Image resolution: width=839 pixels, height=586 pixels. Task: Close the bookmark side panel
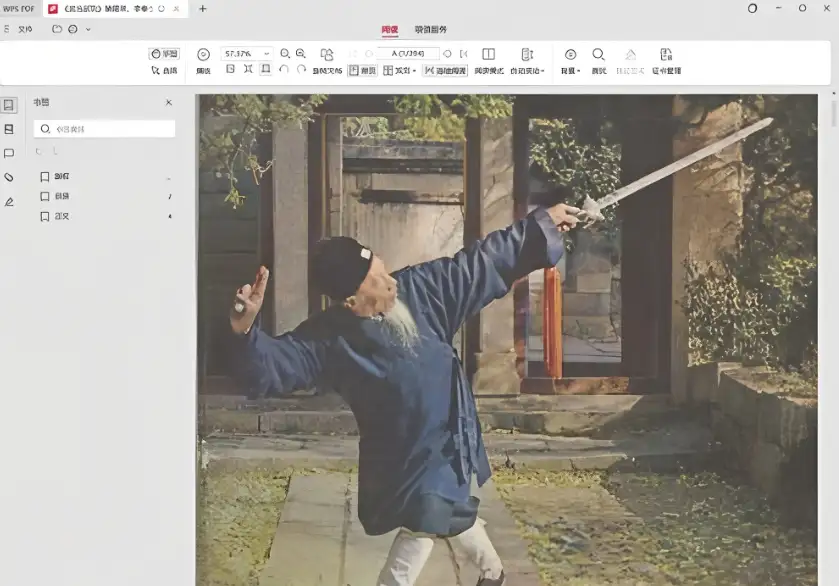(x=168, y=102)
